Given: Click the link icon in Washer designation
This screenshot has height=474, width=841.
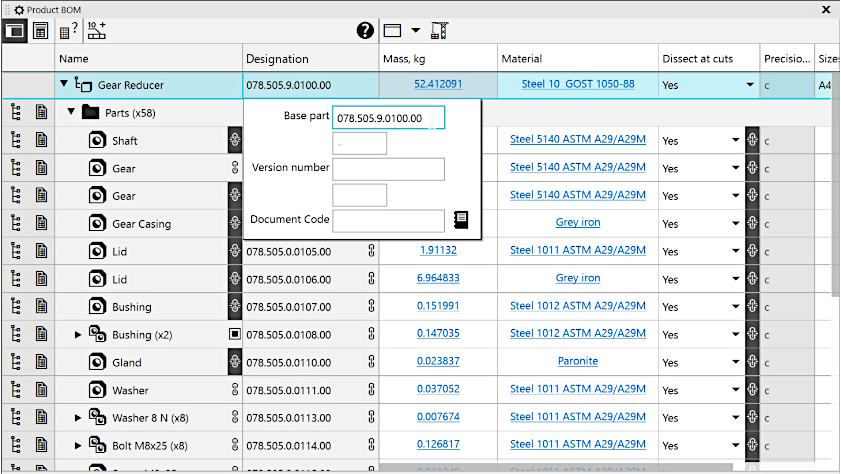Looking at the screenshot, I should [x=371, y=390].
